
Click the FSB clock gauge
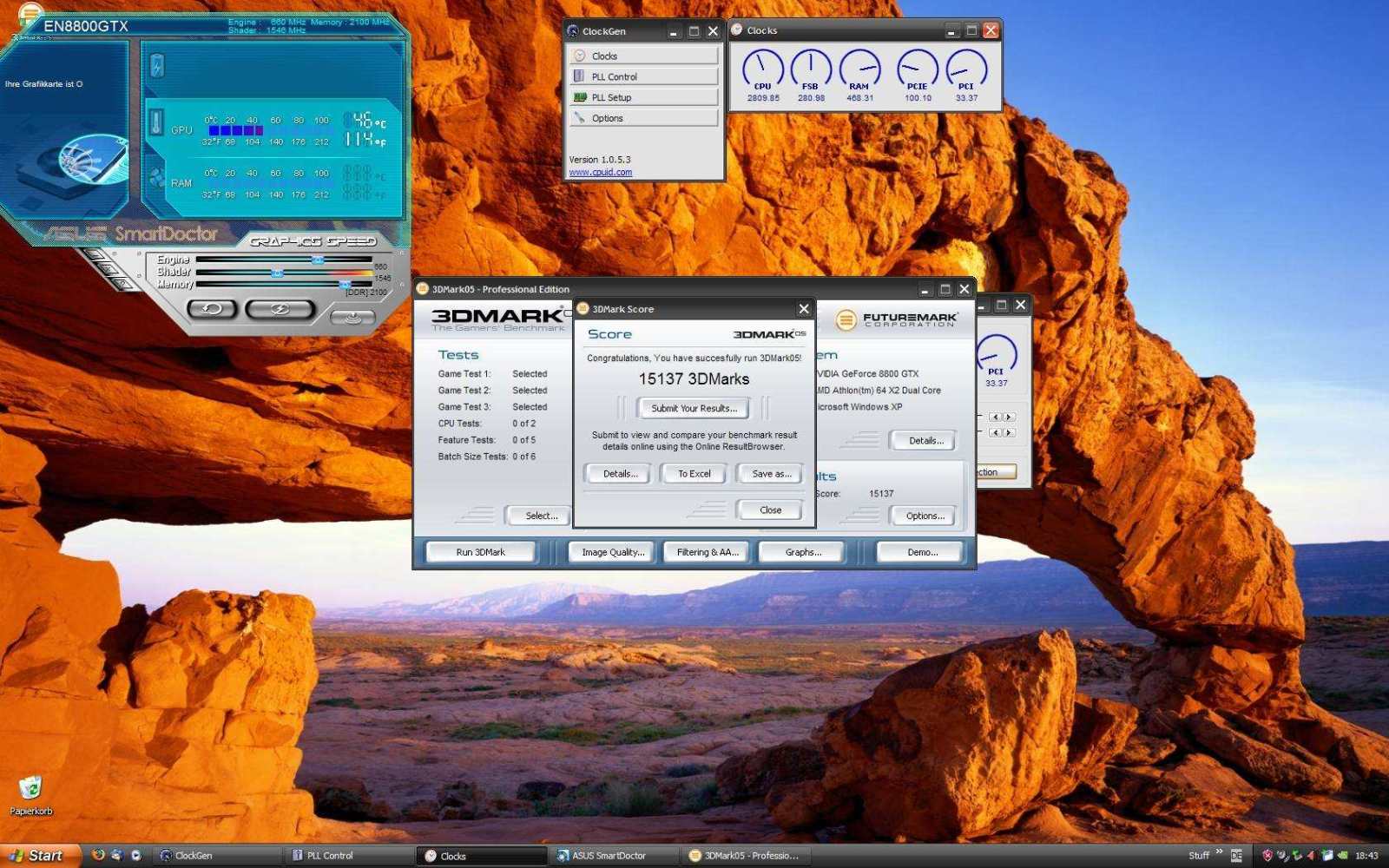pyautogui.click(x=811, y=75)
